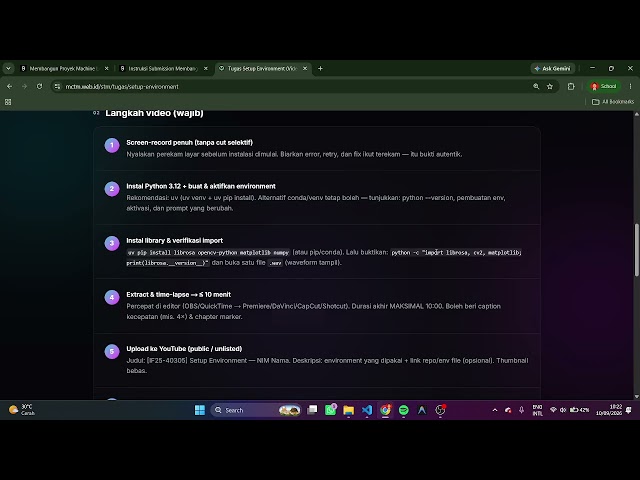Open Task View on taskbar
This screenshot has width=640, height=480.
[312, 410]
